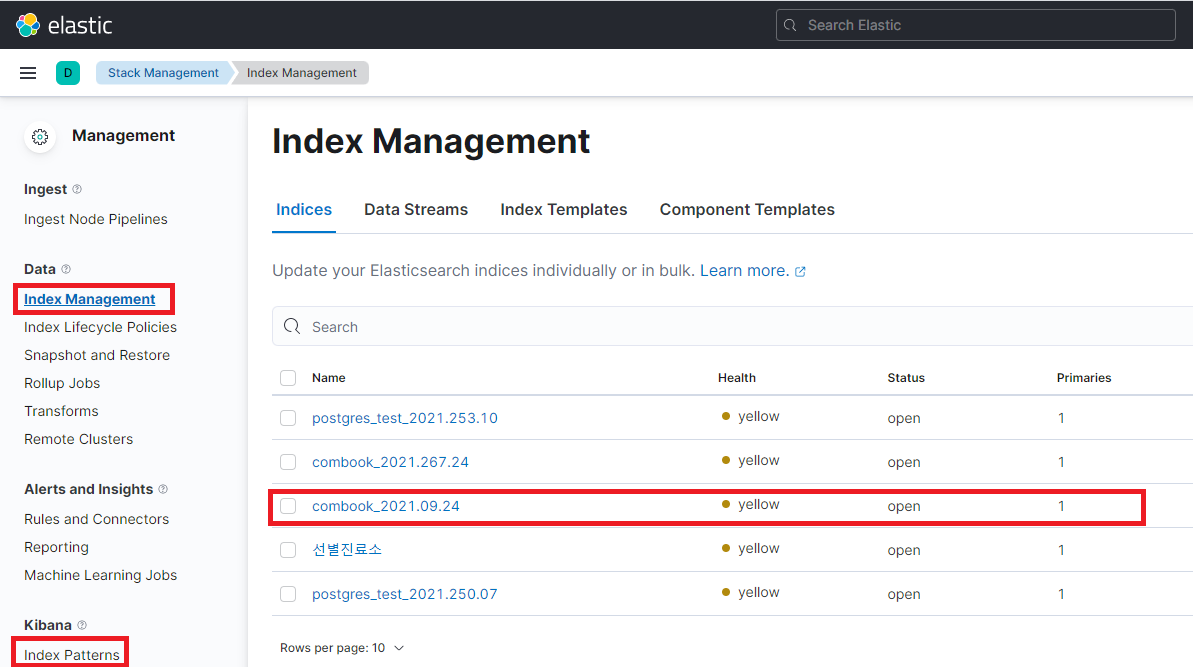Open the hamburger navigation menu
The width and height of the screenshot is (1193, 667).
pos(28,73)
